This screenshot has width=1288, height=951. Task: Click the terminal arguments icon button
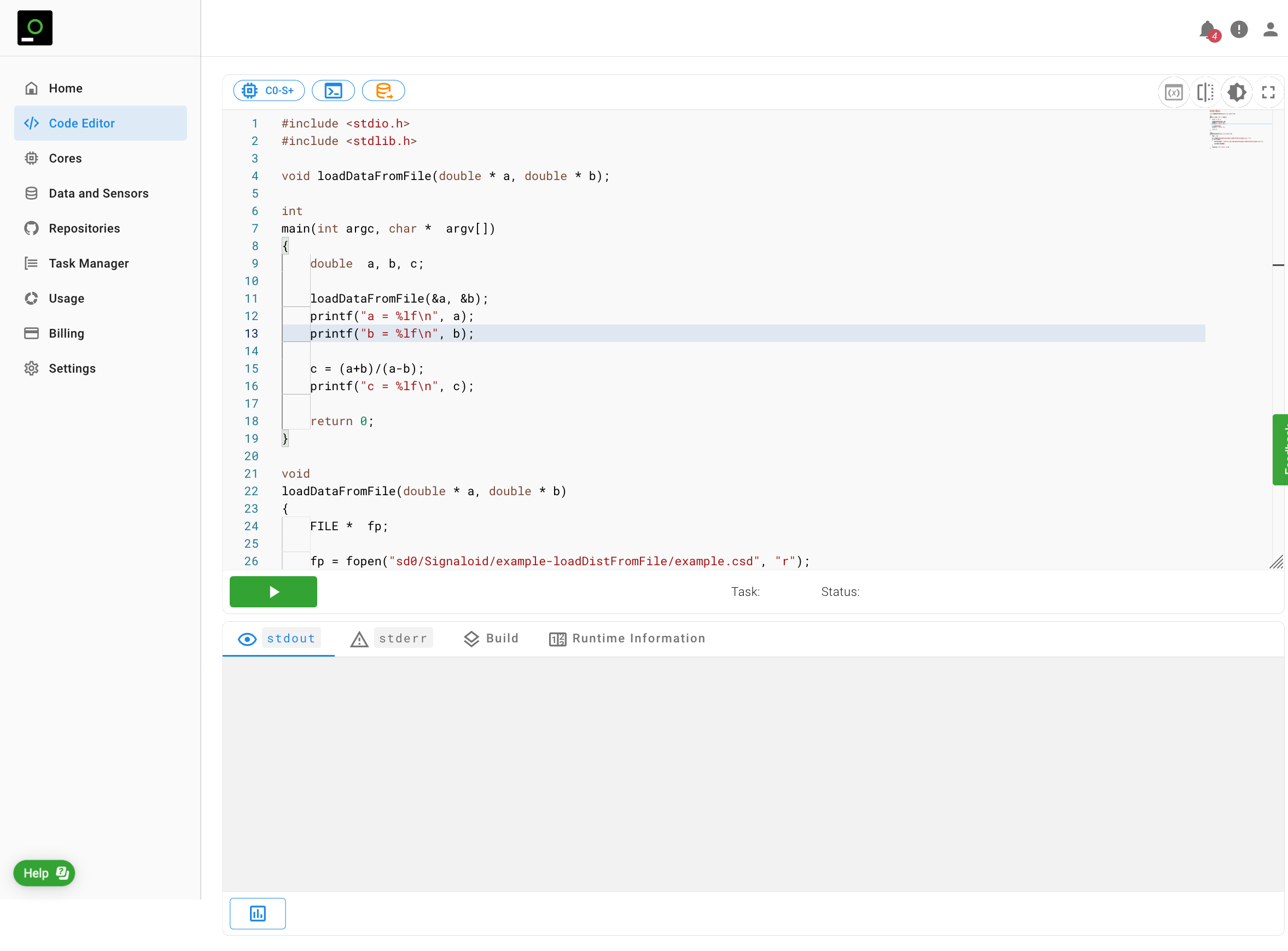pos(333,90)
